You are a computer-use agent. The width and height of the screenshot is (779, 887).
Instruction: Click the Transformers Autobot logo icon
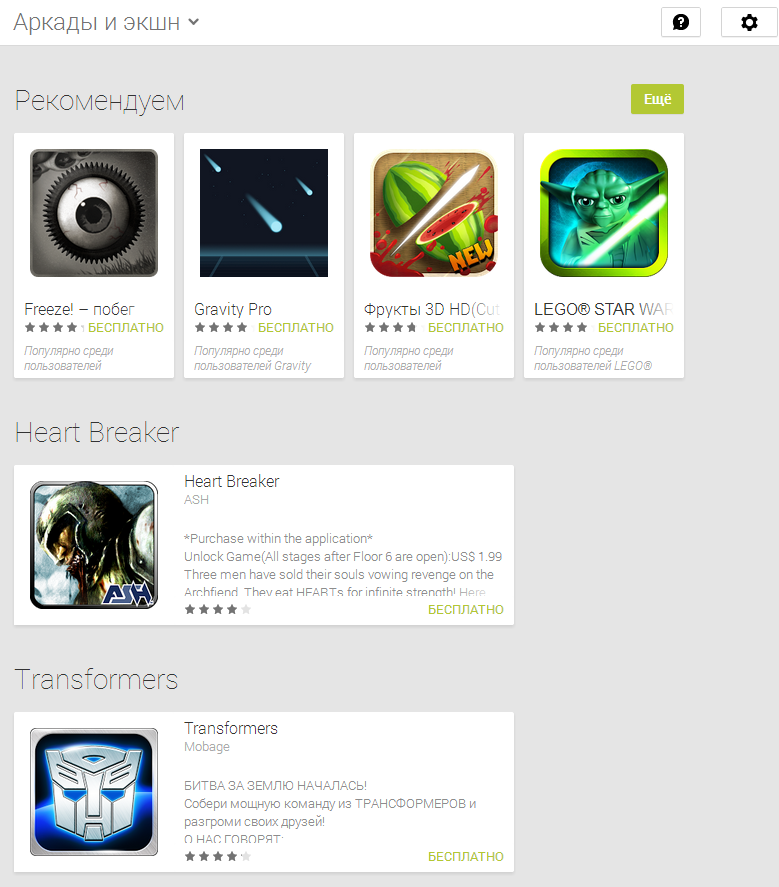[94, 791]
